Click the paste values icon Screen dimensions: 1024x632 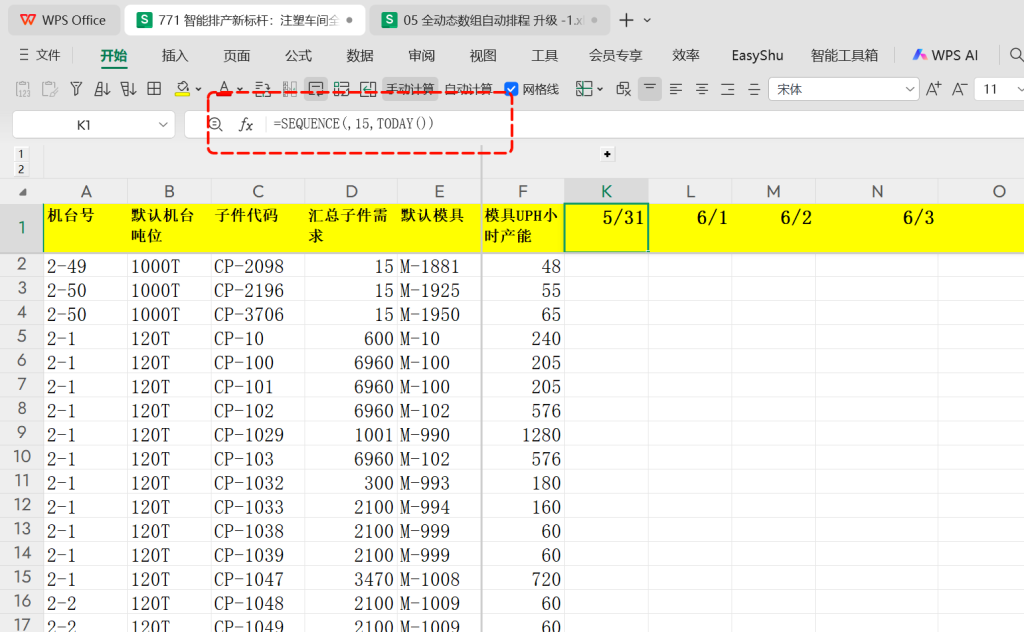click(23, 89)
